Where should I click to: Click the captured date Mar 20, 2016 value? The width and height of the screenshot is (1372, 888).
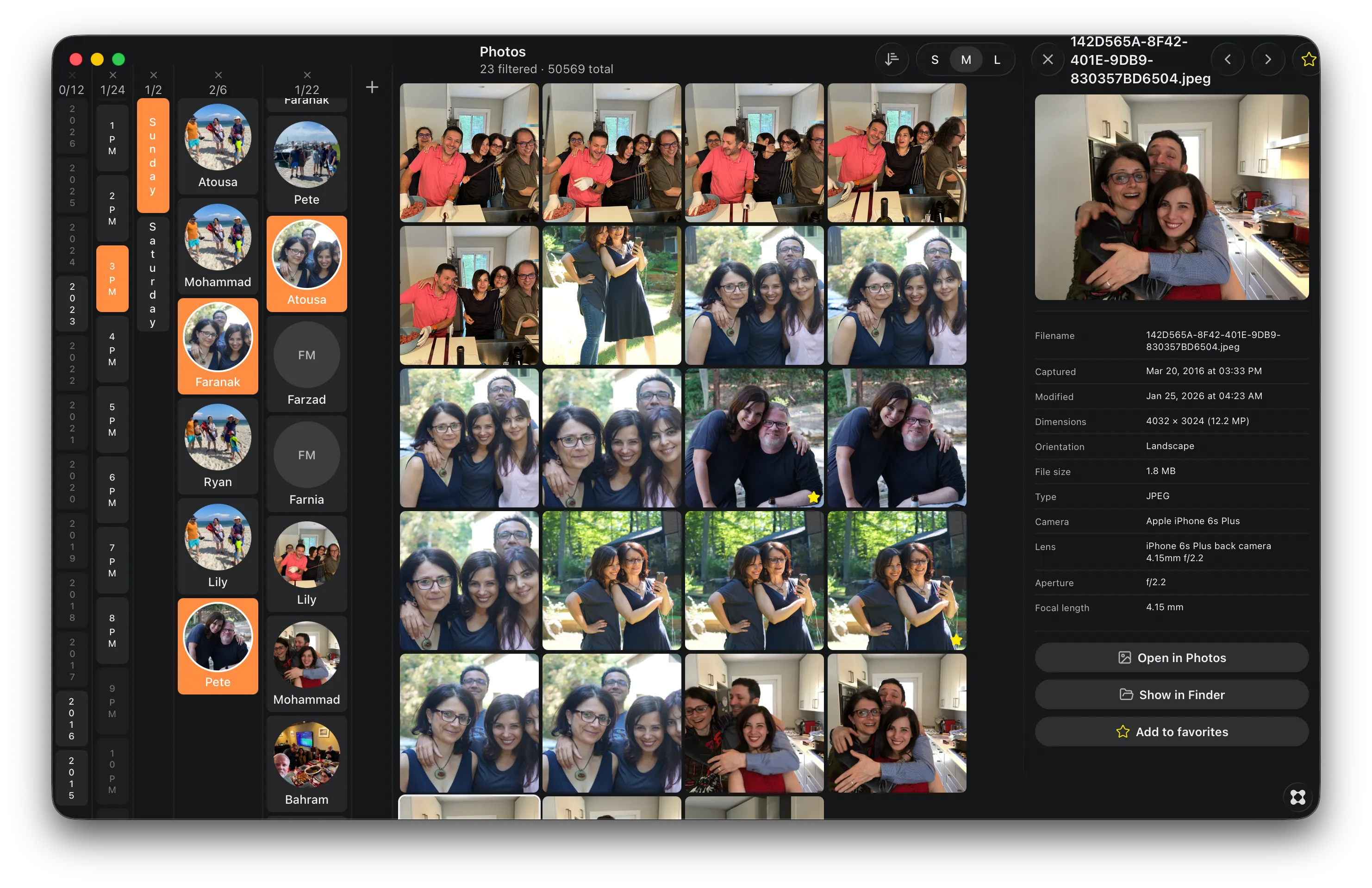pos(1204,371)
